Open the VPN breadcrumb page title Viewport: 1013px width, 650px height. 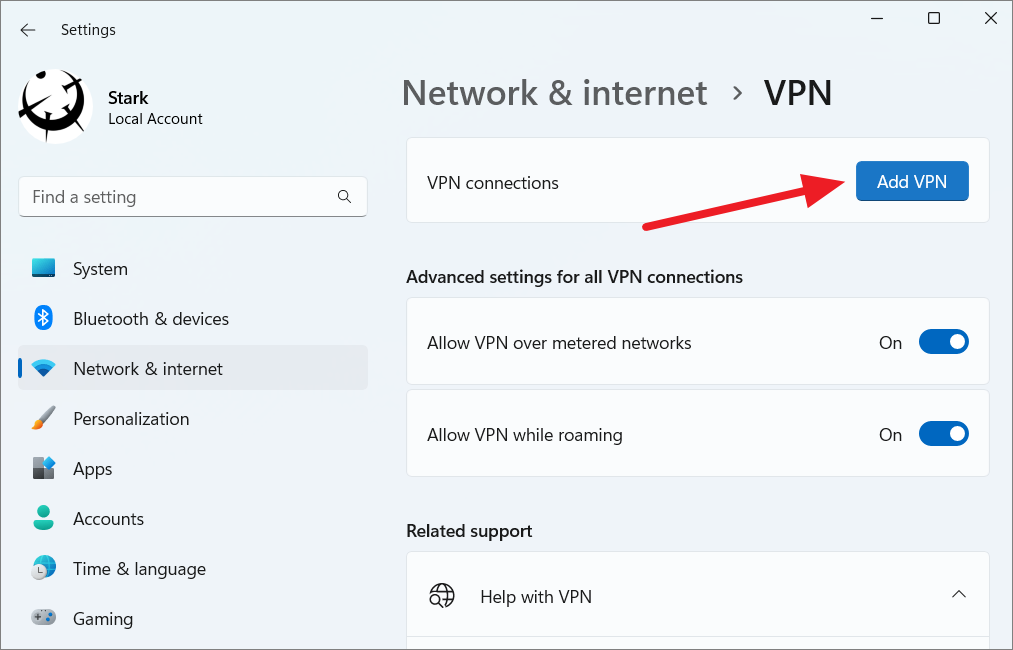[x=798, y=92]
